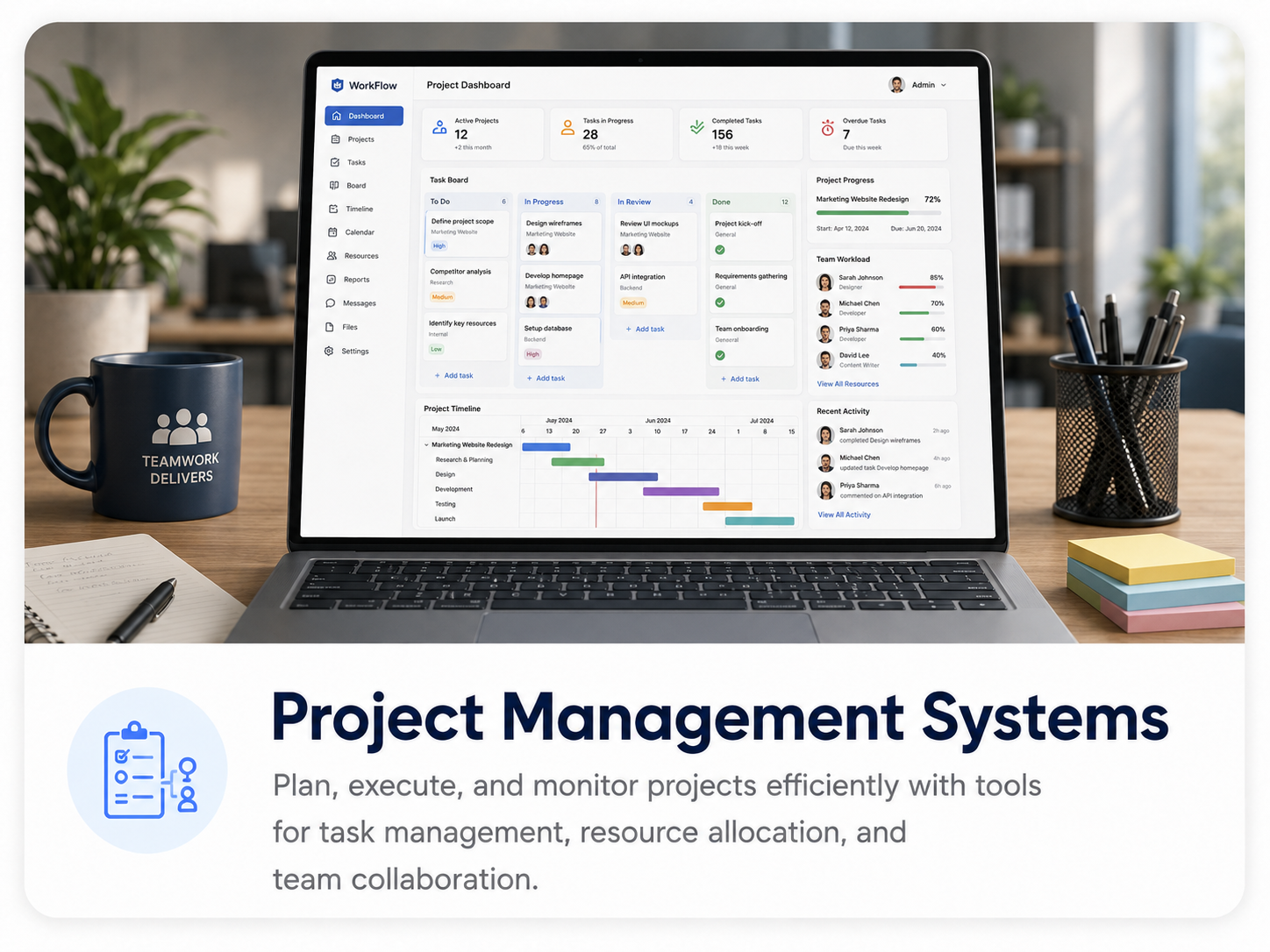Open the Board icon in sidebar
Screen dimensions: 1270x952
pyautogui.click(x=334, y=185)
